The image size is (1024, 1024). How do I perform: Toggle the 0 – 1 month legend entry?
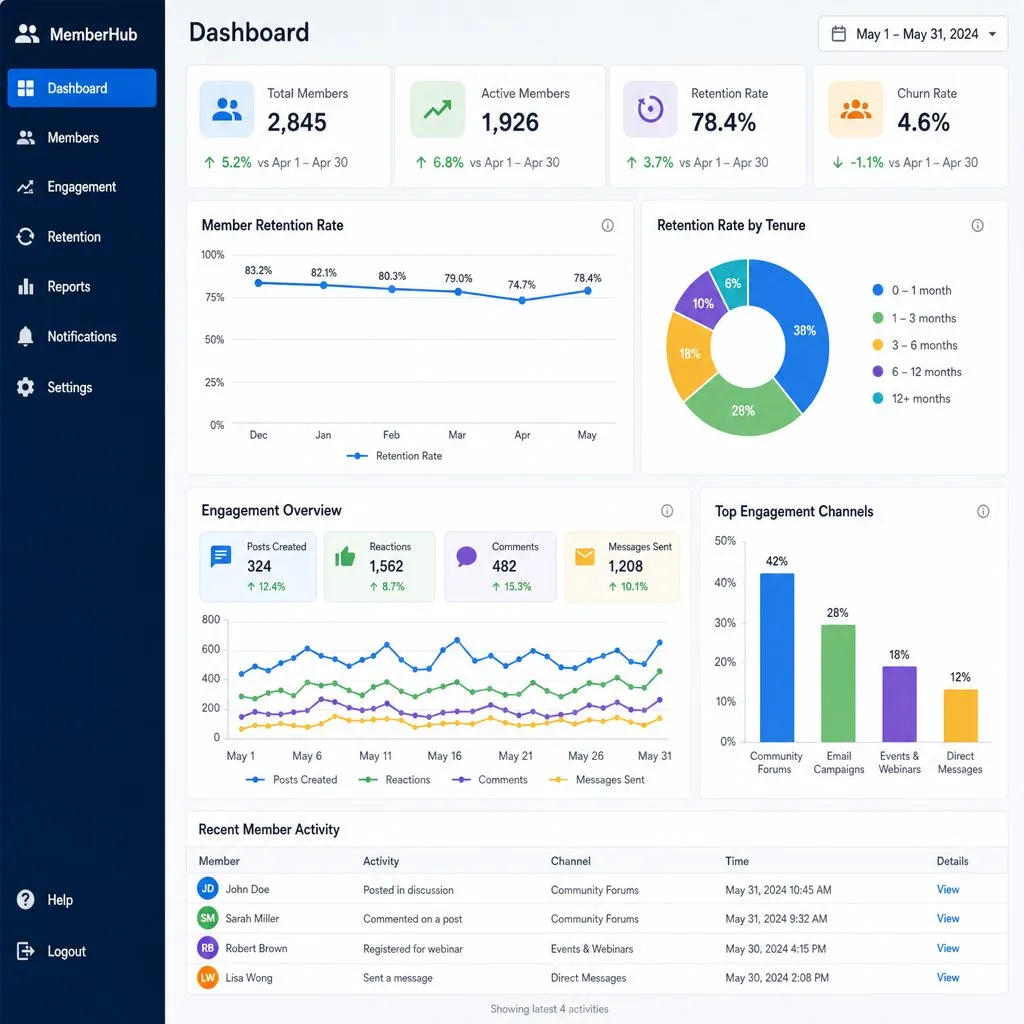tap(912, 291)
